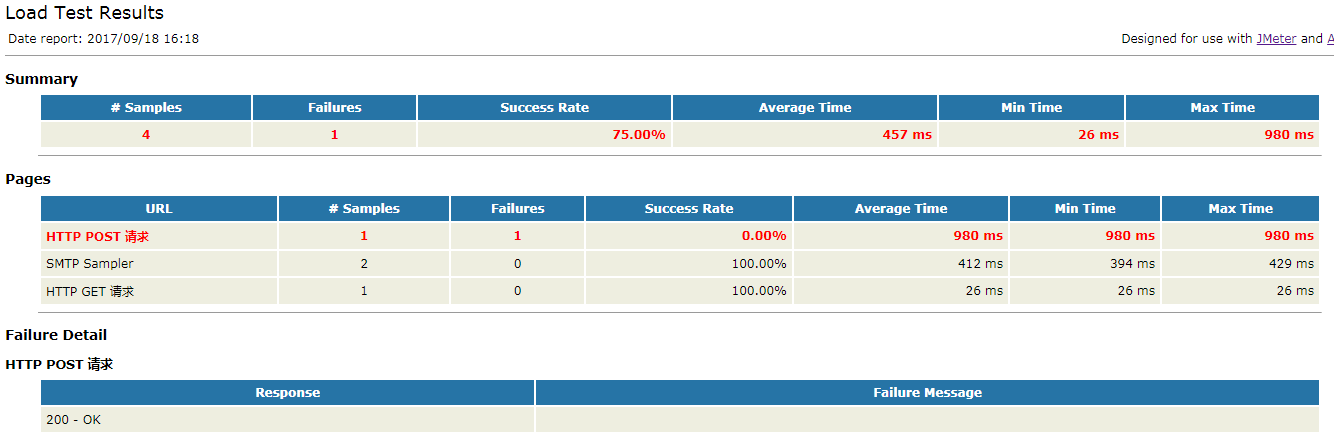Image resolution: width=1334 pixels, height=438 pixels.
Task: Click the Max Time header in Pages table
Action: [1240, 209]
